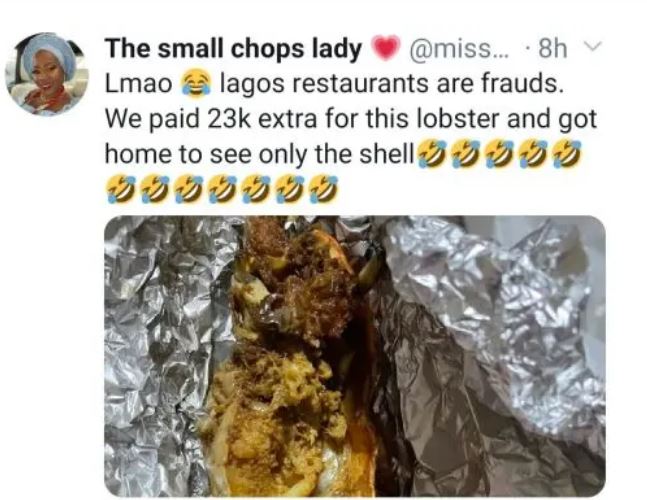The width and height of the screenshot is (647, 500).
Task: Click text "home to see only the shell"
Action: click(x=260, y=154)
